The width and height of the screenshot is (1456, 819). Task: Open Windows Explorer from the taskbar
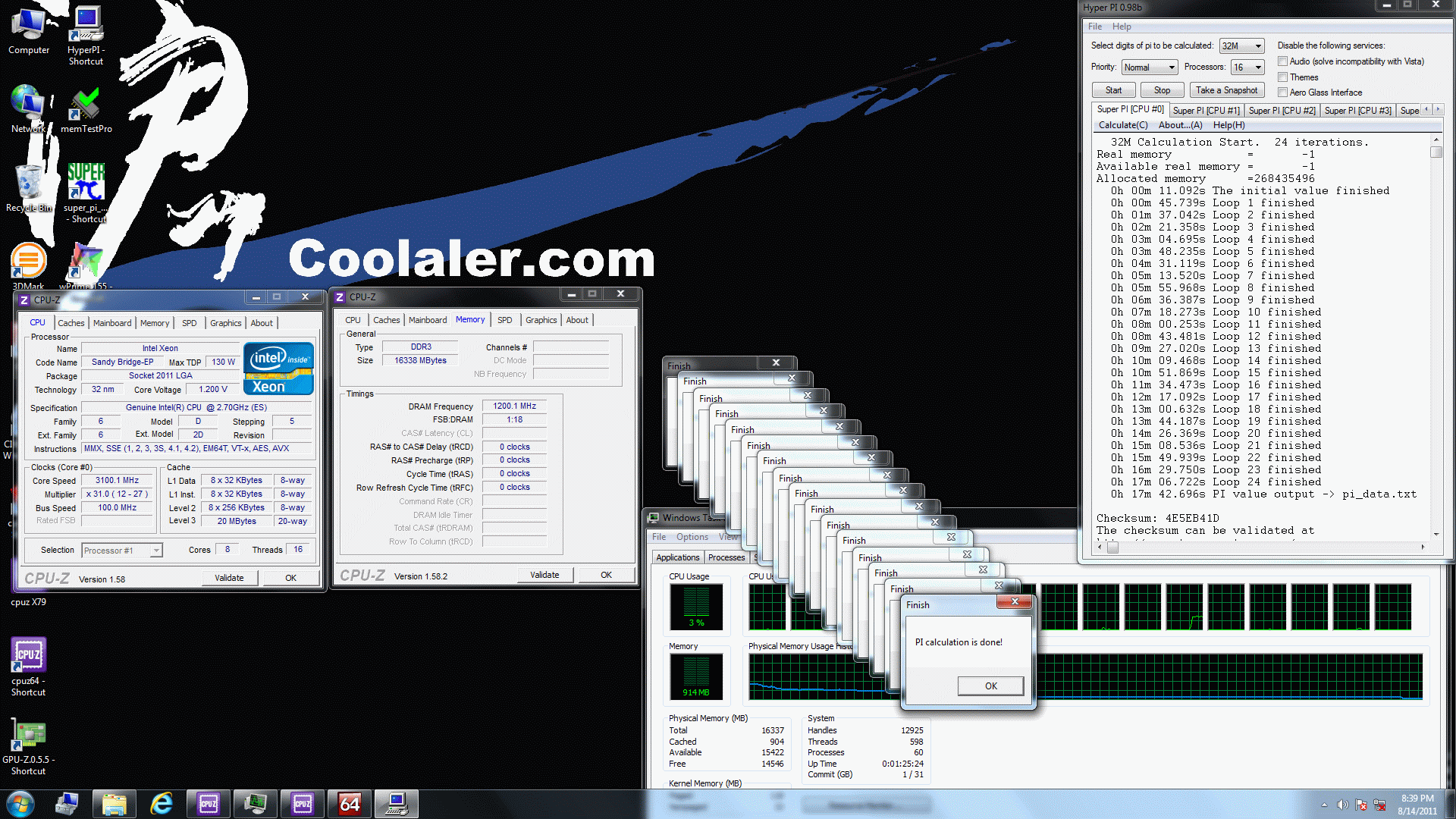114,804
